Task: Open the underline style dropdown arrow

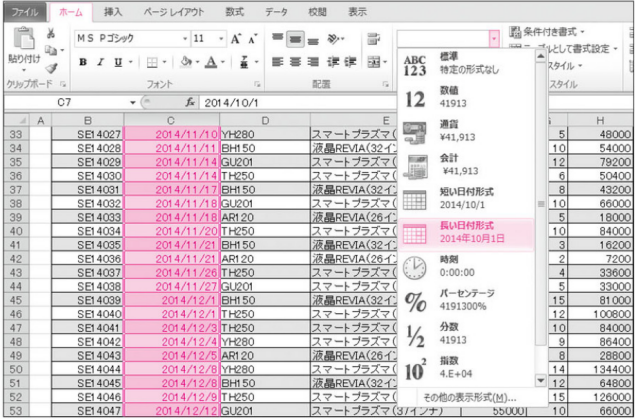Action: pos(130,62)
